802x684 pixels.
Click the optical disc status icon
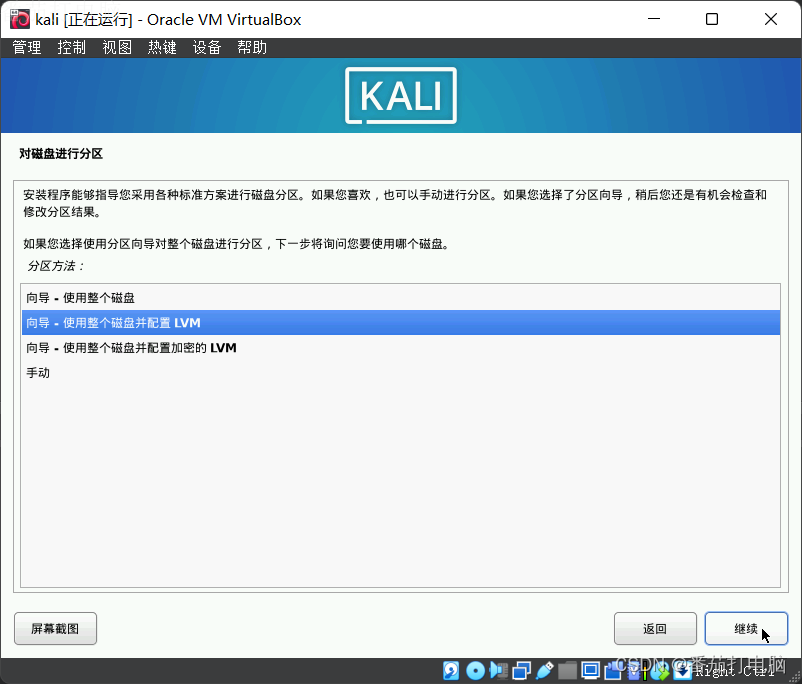[x=475, y=670]
